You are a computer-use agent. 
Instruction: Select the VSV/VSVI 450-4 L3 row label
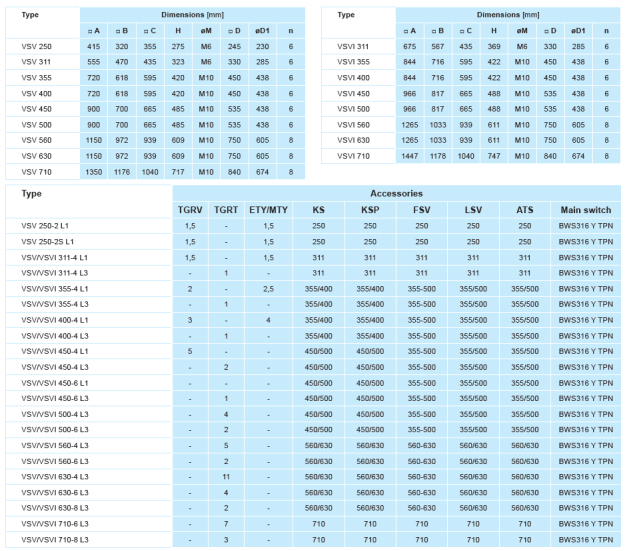tap(55, 367)
